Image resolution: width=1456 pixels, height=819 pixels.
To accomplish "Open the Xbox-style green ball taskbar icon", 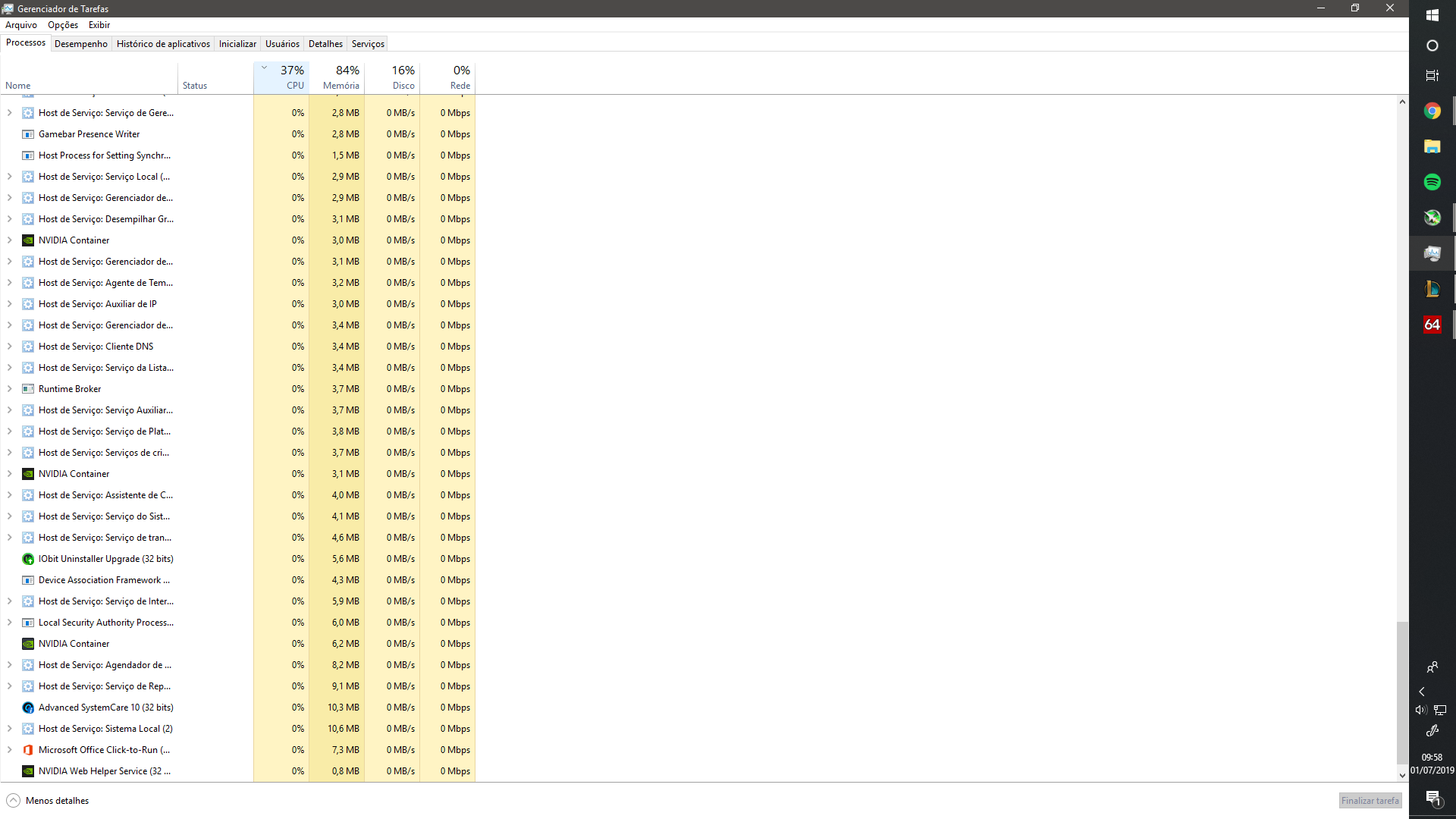I will [x=1432, y=218].
